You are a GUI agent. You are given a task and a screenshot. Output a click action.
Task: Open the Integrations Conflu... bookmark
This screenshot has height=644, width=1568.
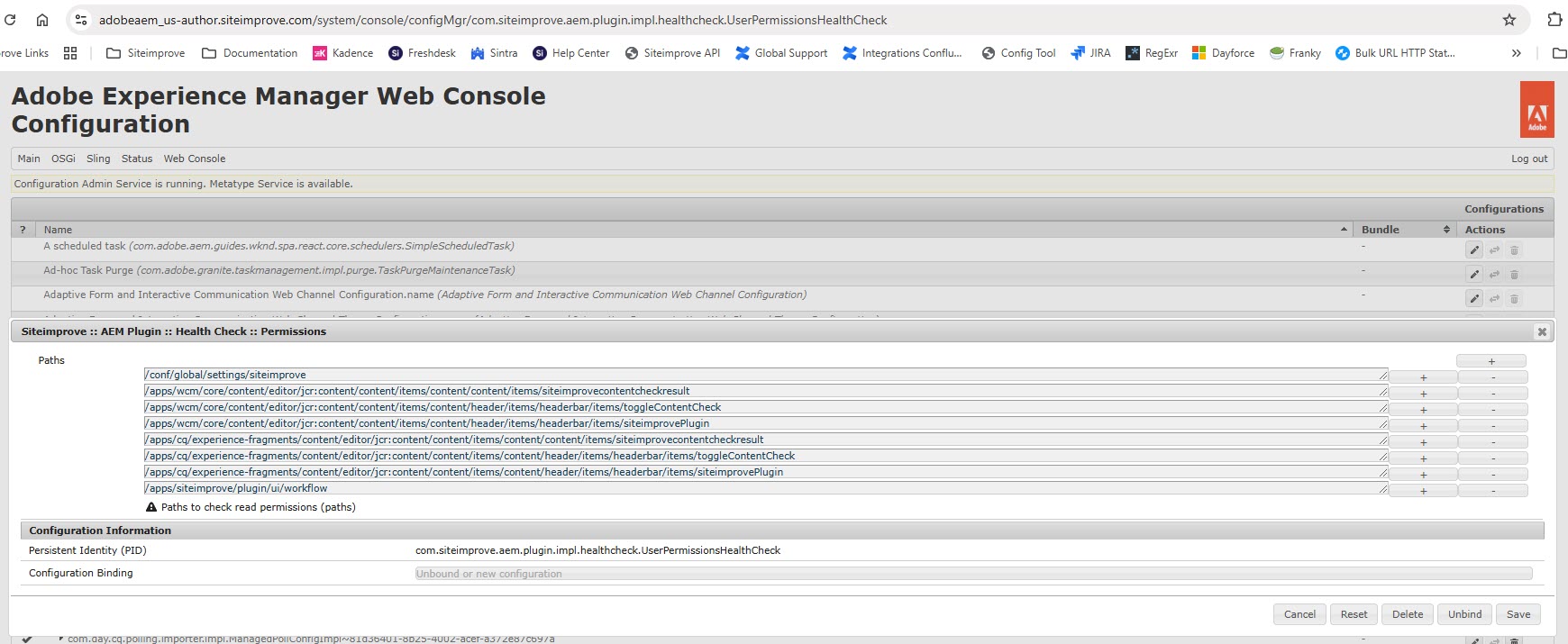pos(902,53)
